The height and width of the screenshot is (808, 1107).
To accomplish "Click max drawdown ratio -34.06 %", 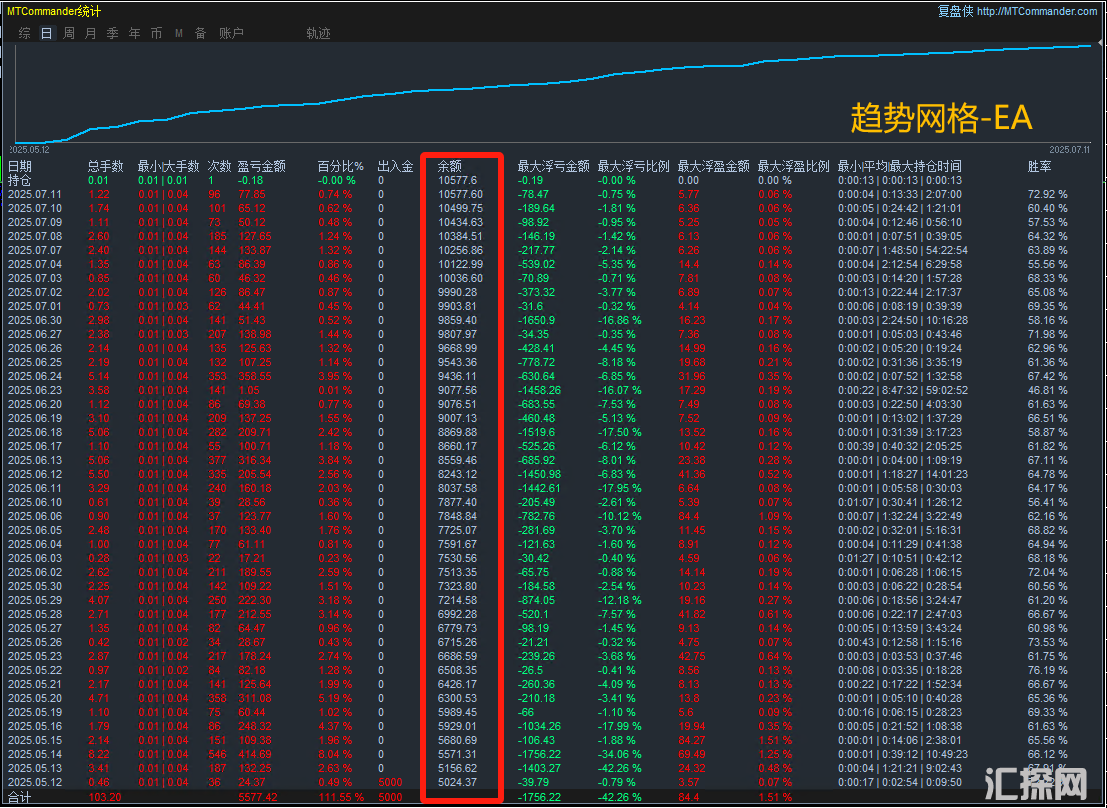I will pos(620,754).
